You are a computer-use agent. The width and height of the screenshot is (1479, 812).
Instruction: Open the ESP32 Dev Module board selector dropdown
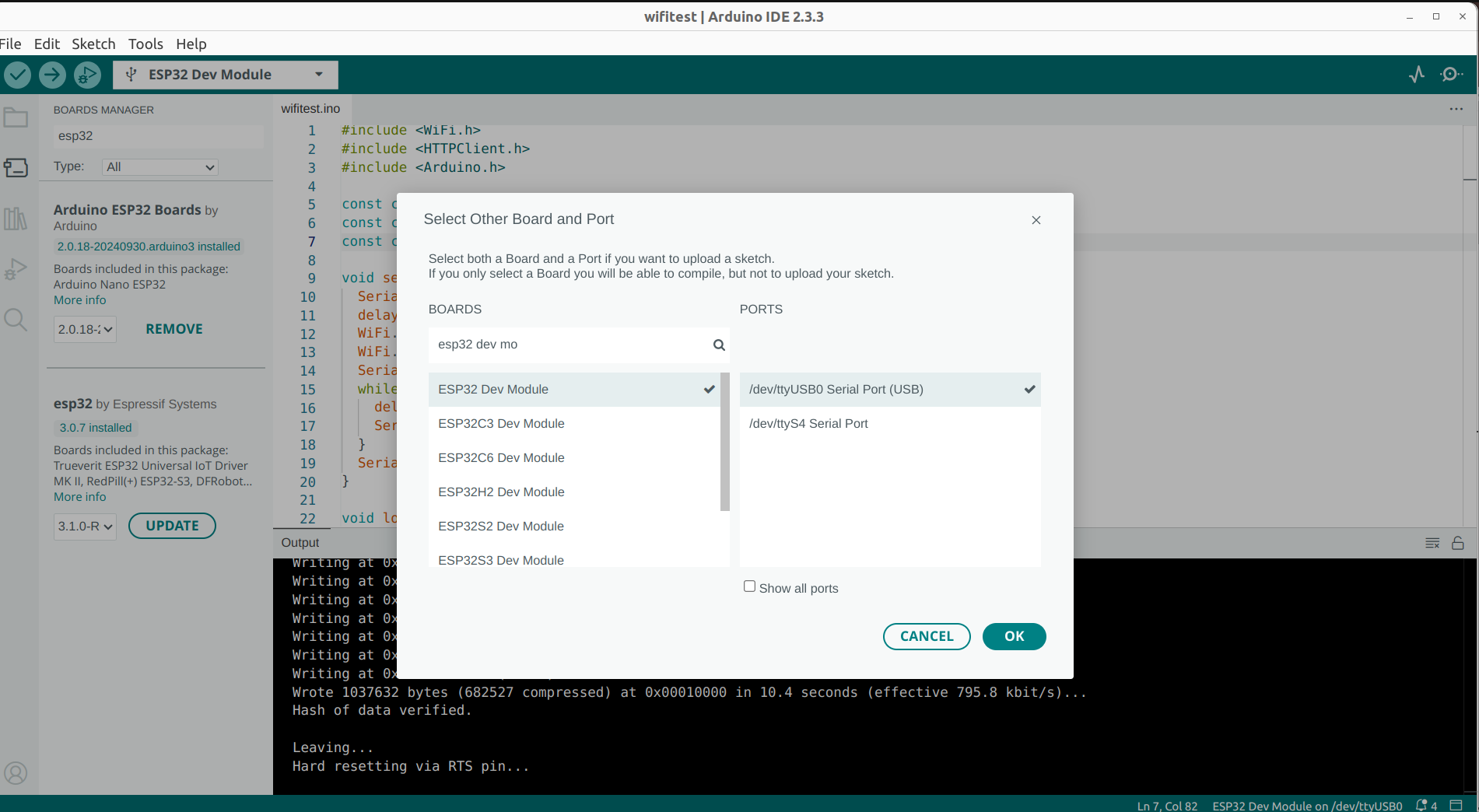(x=226, y=75)
